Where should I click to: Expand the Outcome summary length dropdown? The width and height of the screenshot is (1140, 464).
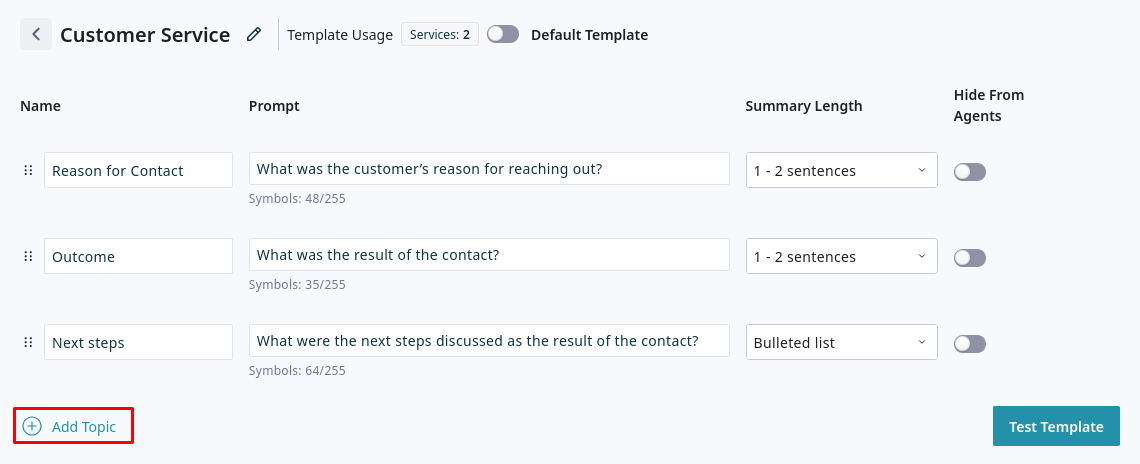841,257
